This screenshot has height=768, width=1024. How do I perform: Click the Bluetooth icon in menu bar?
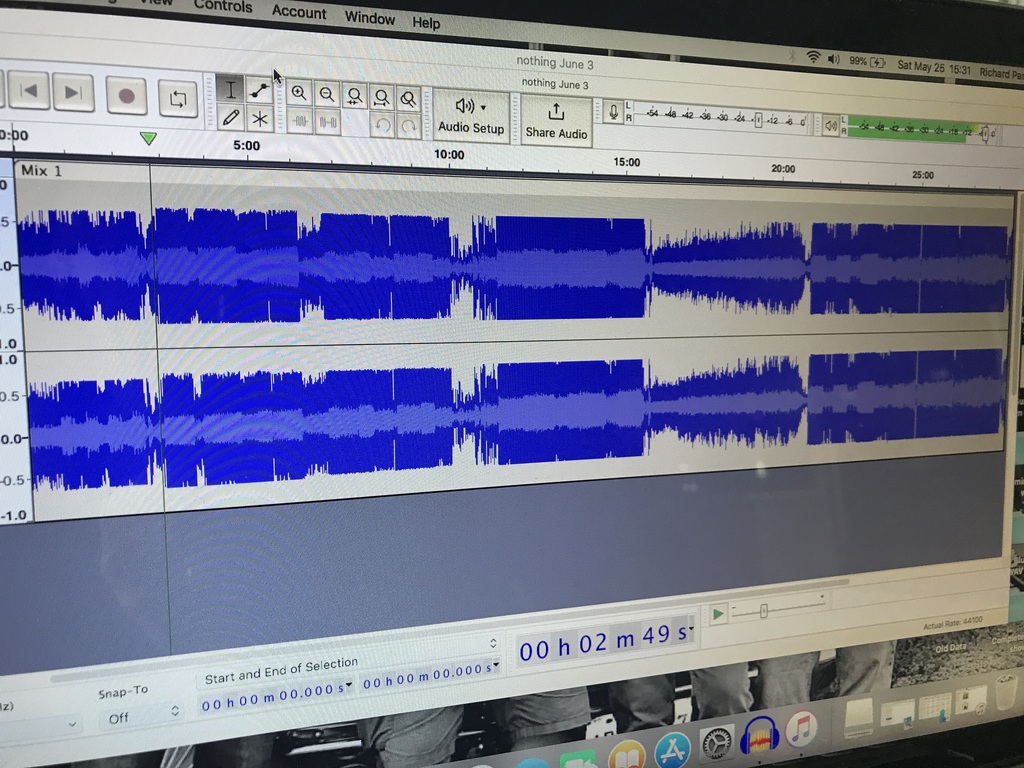(x=792, y=56)
